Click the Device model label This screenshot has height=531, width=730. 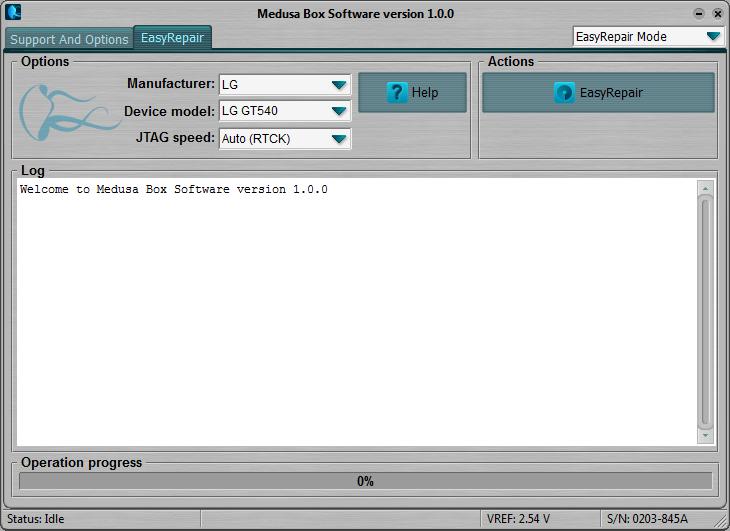point(169,112)
